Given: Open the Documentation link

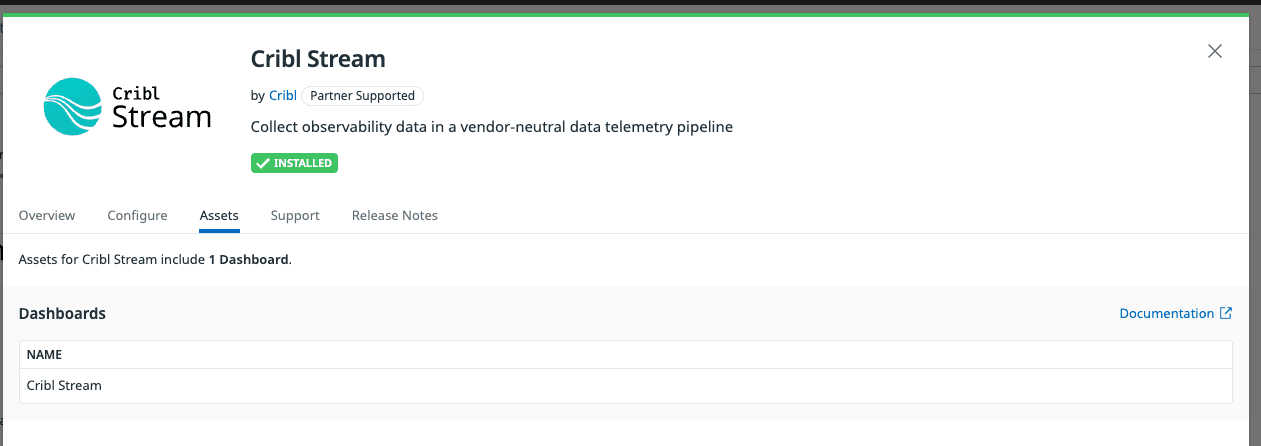Looking at the screenshot, I should pyautogui.click(x=1166, y=314).
